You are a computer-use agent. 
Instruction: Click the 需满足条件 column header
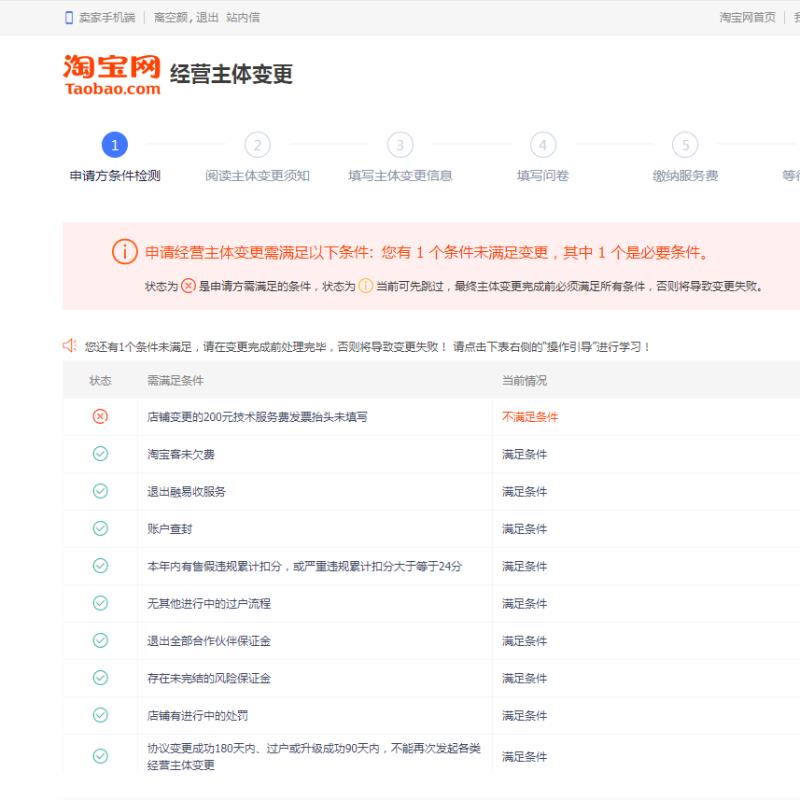[x=176, y=380]
